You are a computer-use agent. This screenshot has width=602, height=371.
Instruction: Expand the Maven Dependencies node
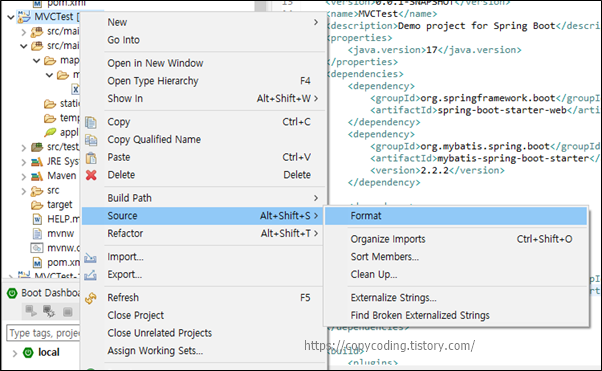[x=24, y=177]
